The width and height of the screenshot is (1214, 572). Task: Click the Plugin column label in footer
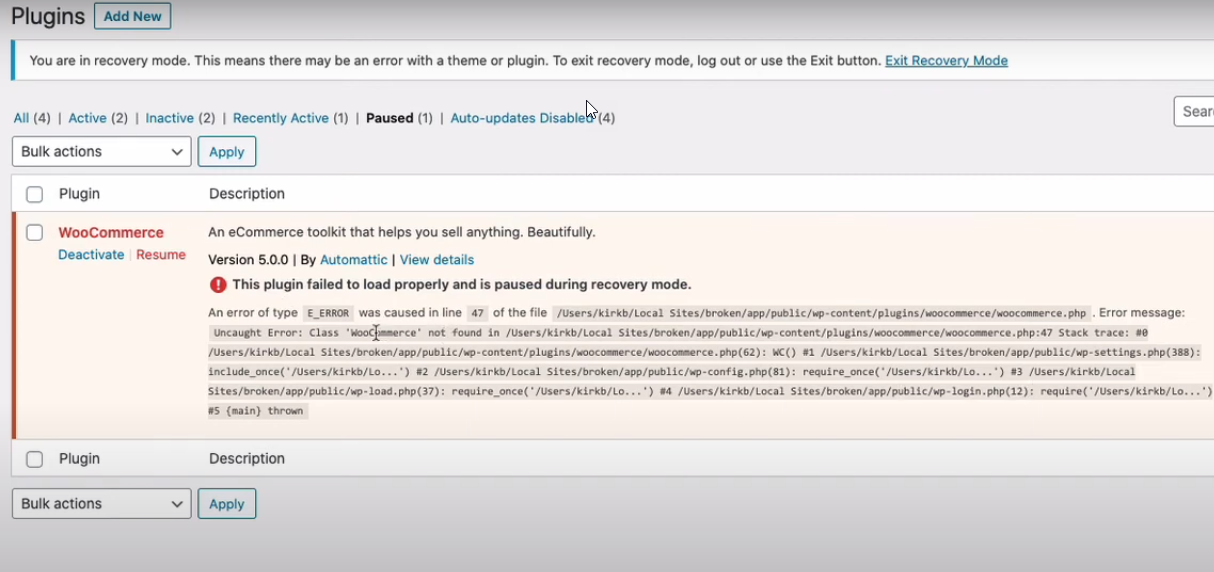point(79,459)
